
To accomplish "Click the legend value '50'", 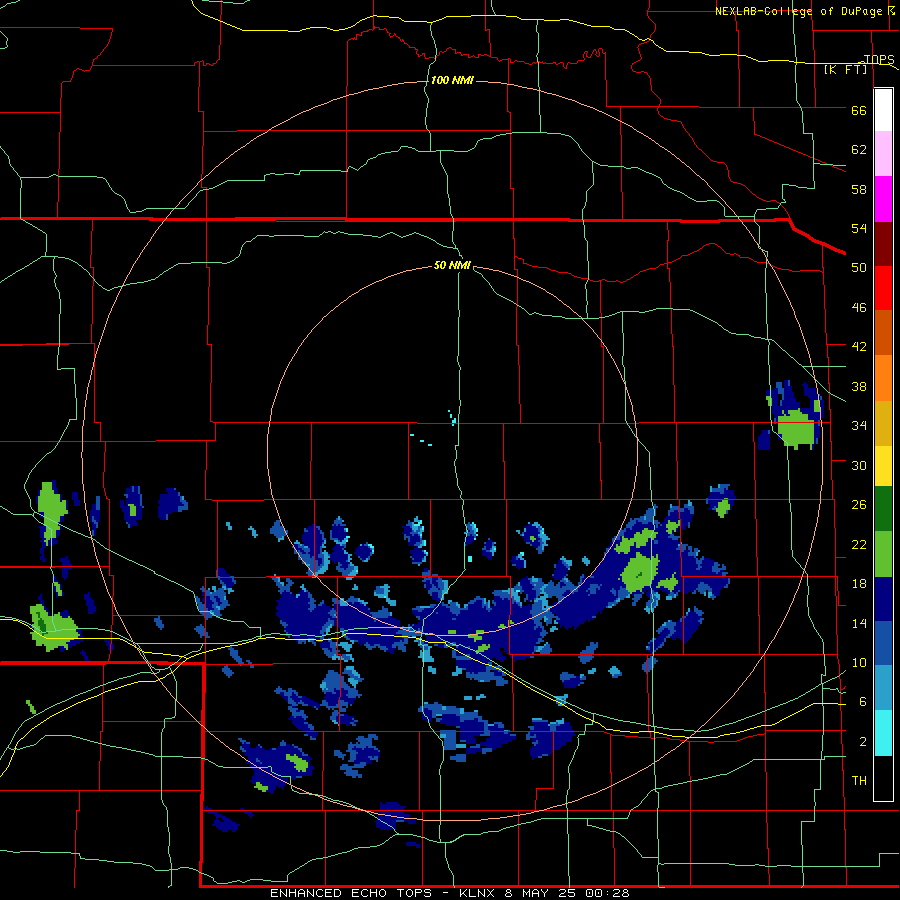I will point(859,267).
